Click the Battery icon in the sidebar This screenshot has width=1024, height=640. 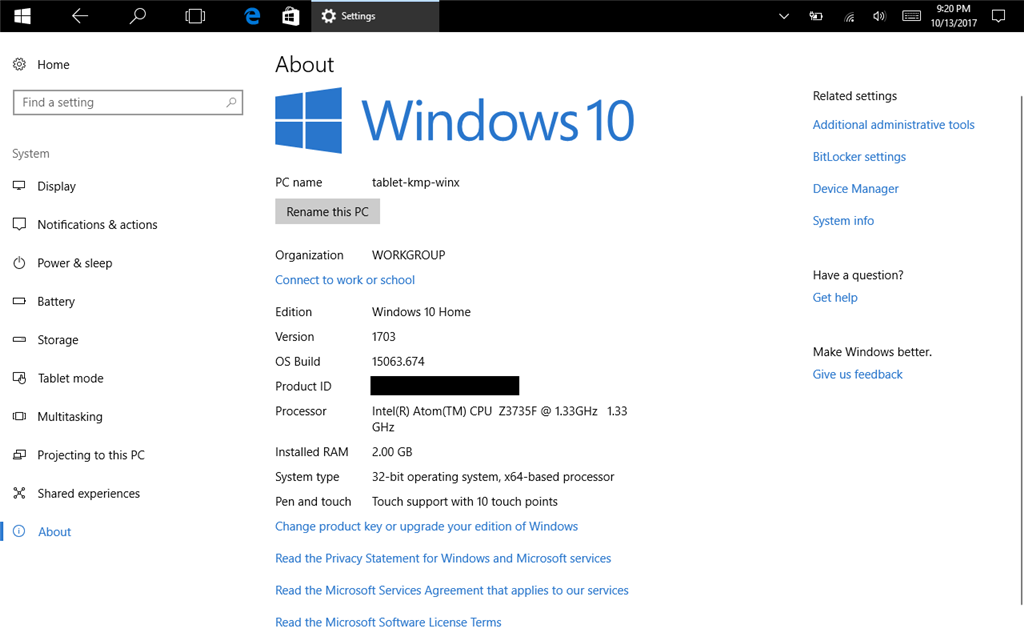pos(20,301)
